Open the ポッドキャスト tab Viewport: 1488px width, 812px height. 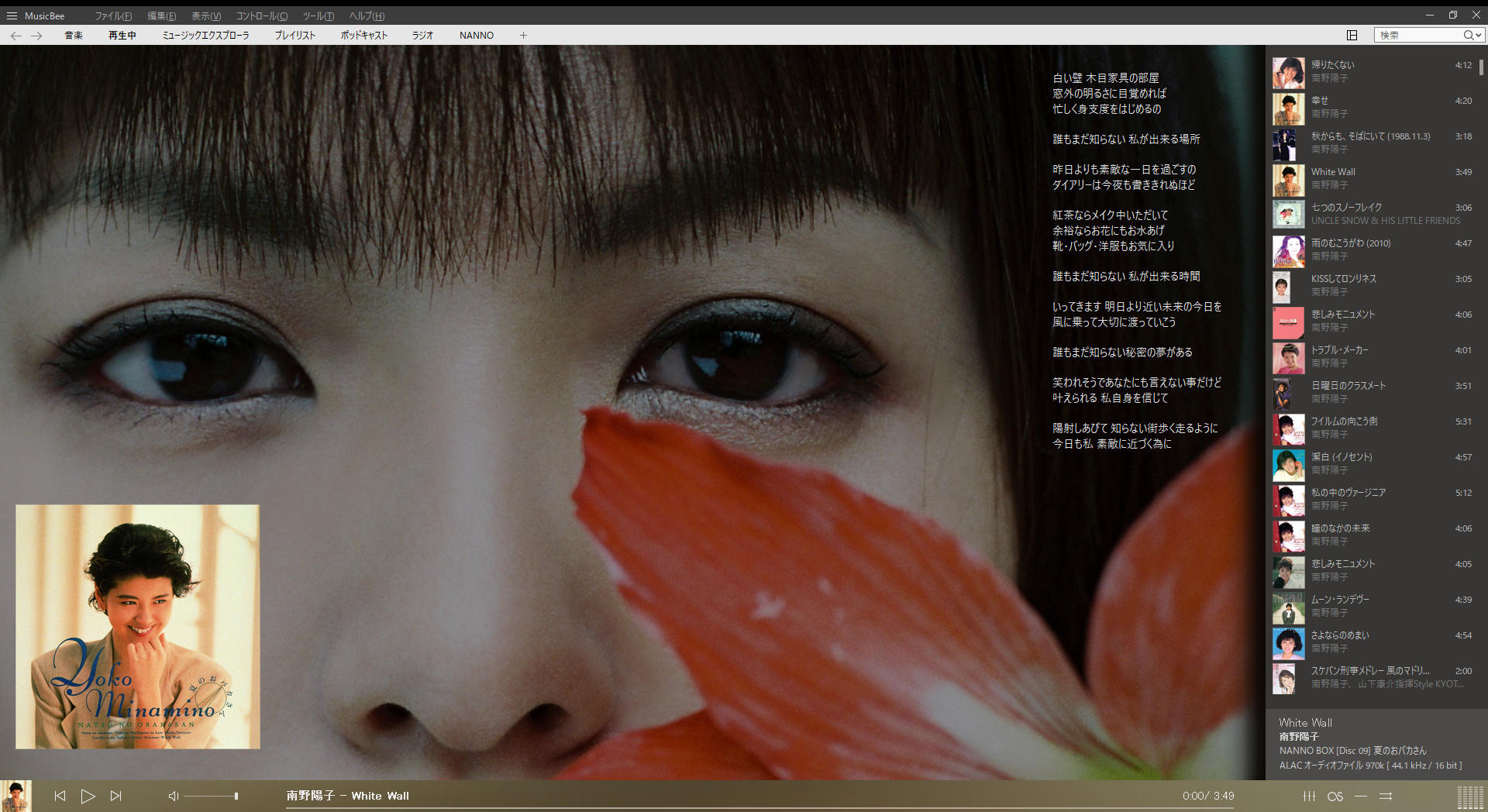364,36
